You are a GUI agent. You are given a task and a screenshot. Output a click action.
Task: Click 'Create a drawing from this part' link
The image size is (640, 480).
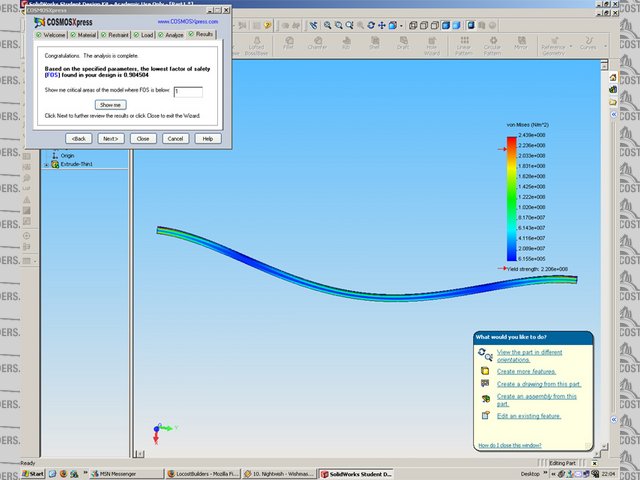coord(536,384)
